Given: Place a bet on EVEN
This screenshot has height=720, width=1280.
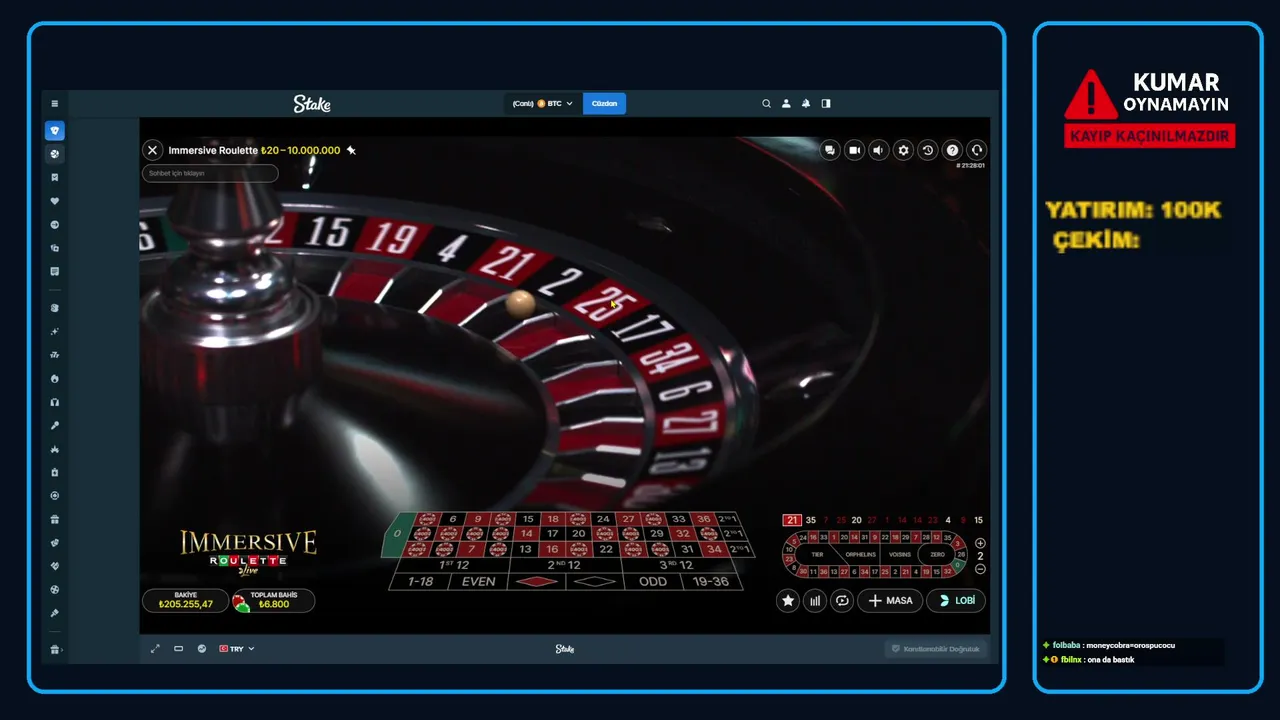Looking at the screenshot, I should [x=479, y=581].
